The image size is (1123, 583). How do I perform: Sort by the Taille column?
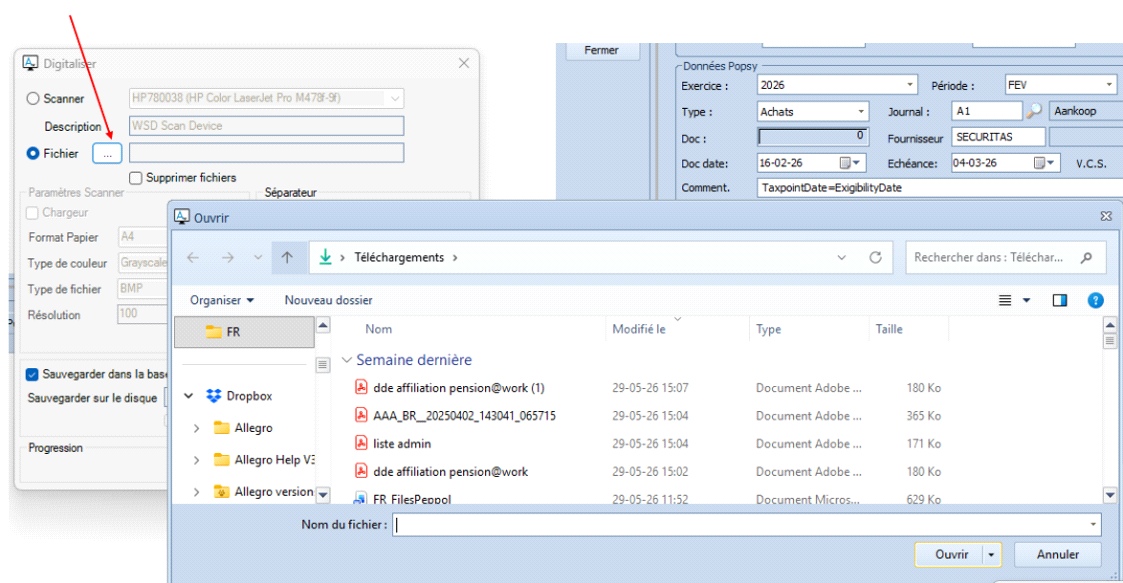(x=889, y=329)
